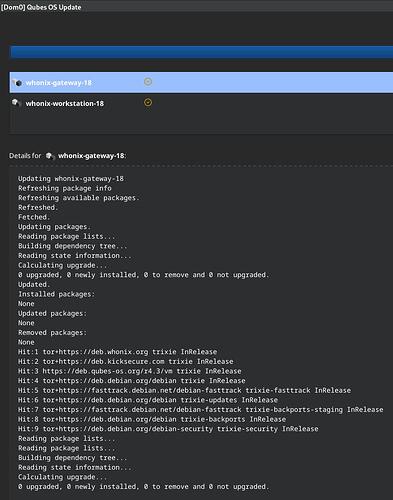Click the status icon for whonix-workstation-18
The width and height of the screenshot is (393, 500).
[148, 102]
